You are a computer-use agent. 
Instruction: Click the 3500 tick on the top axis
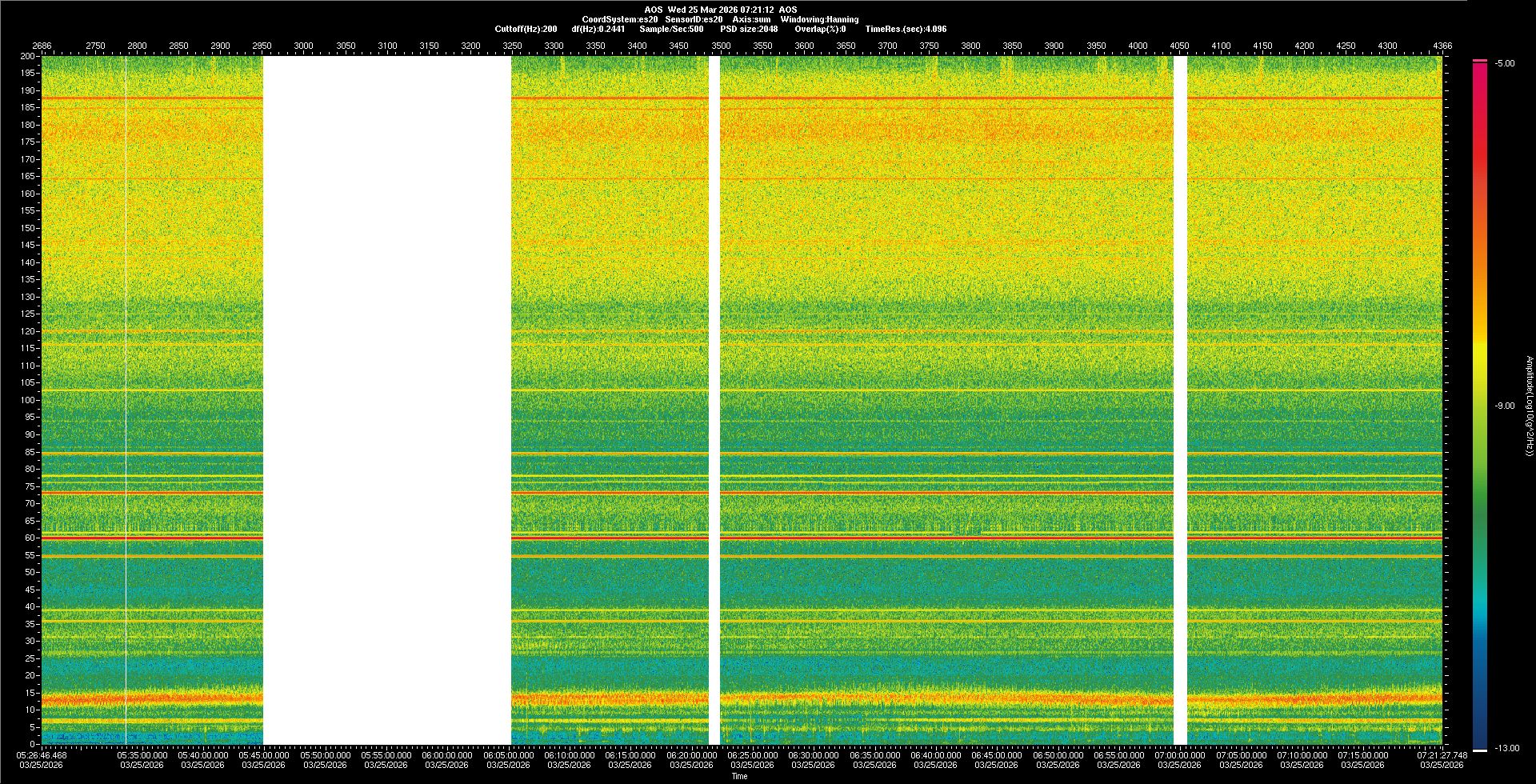coord(721,46)
